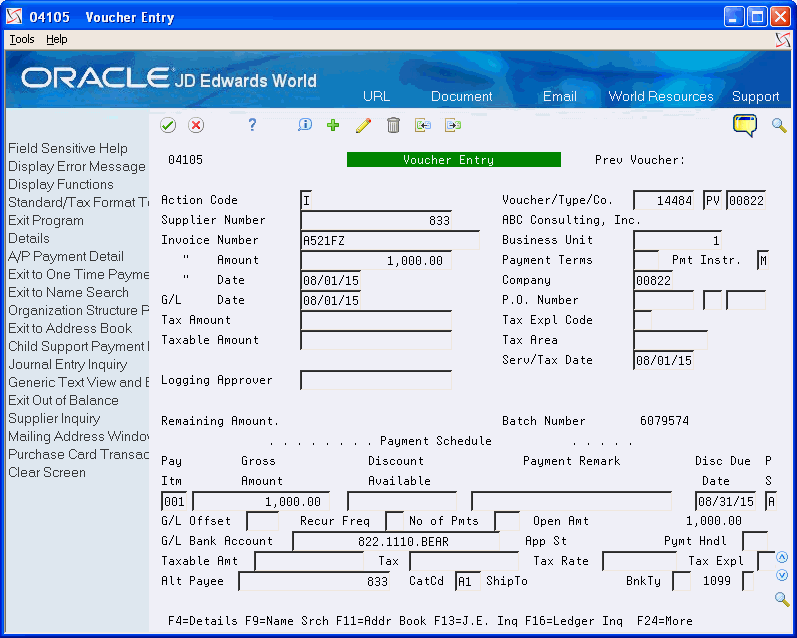Click the Invoice Number field
This screenshot has height=638, width=797.
pyautogui.click(x=390, y=240)
